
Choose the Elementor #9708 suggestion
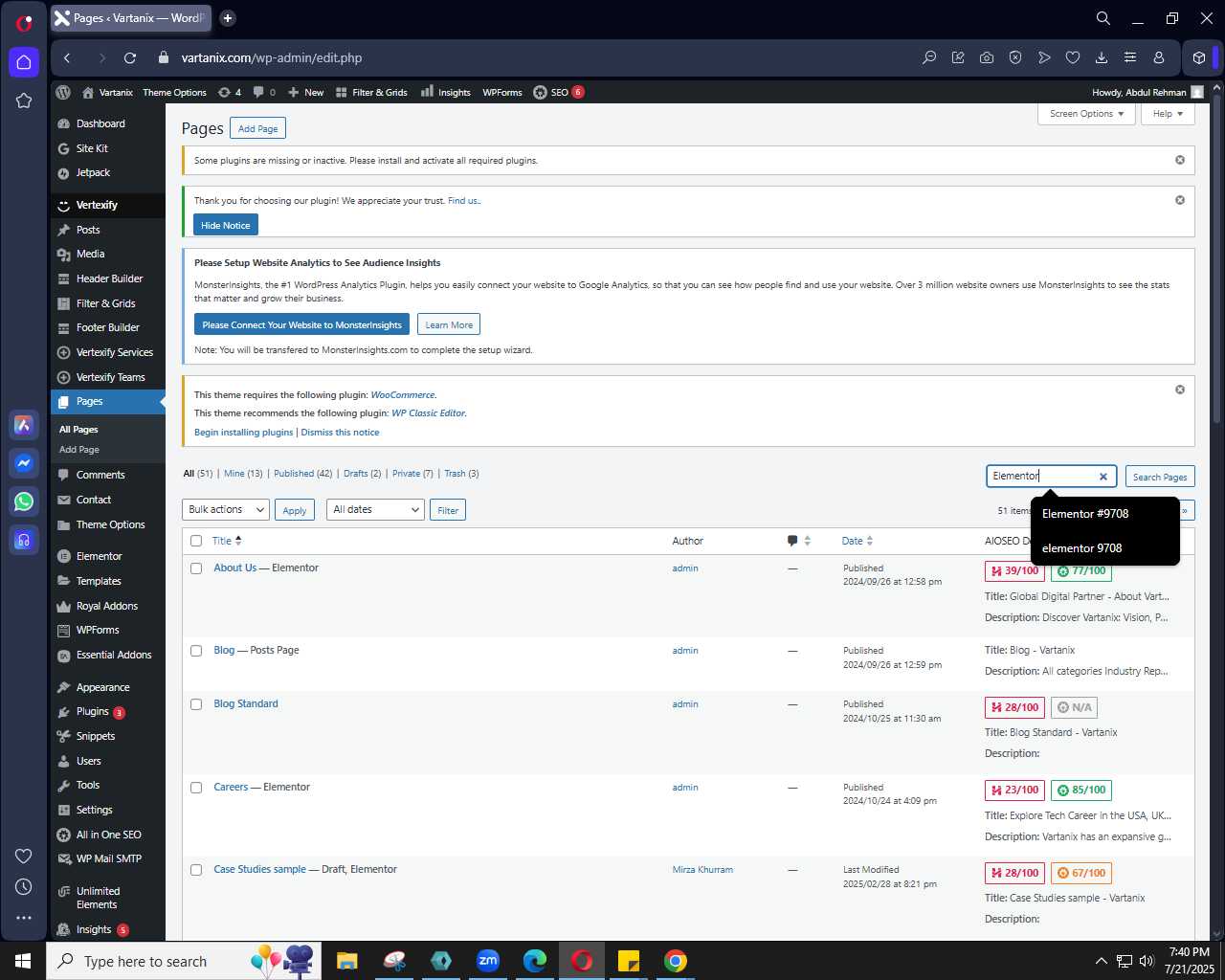[1085, 514]
